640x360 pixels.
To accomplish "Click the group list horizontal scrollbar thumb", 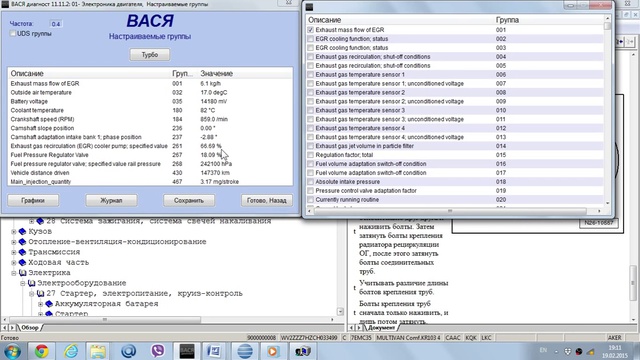I will (449, 211).
